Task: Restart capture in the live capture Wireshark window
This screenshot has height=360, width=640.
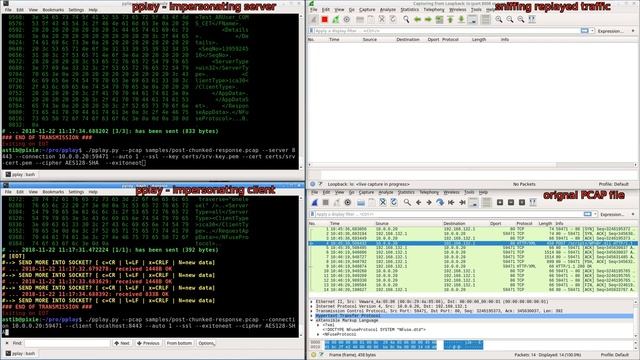Action: pos(336,19)
